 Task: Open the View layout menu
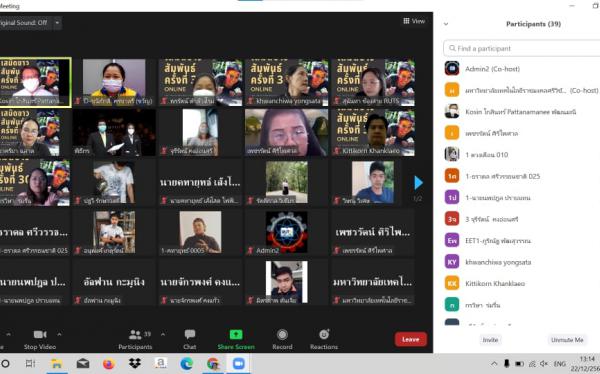coord(414,21)
